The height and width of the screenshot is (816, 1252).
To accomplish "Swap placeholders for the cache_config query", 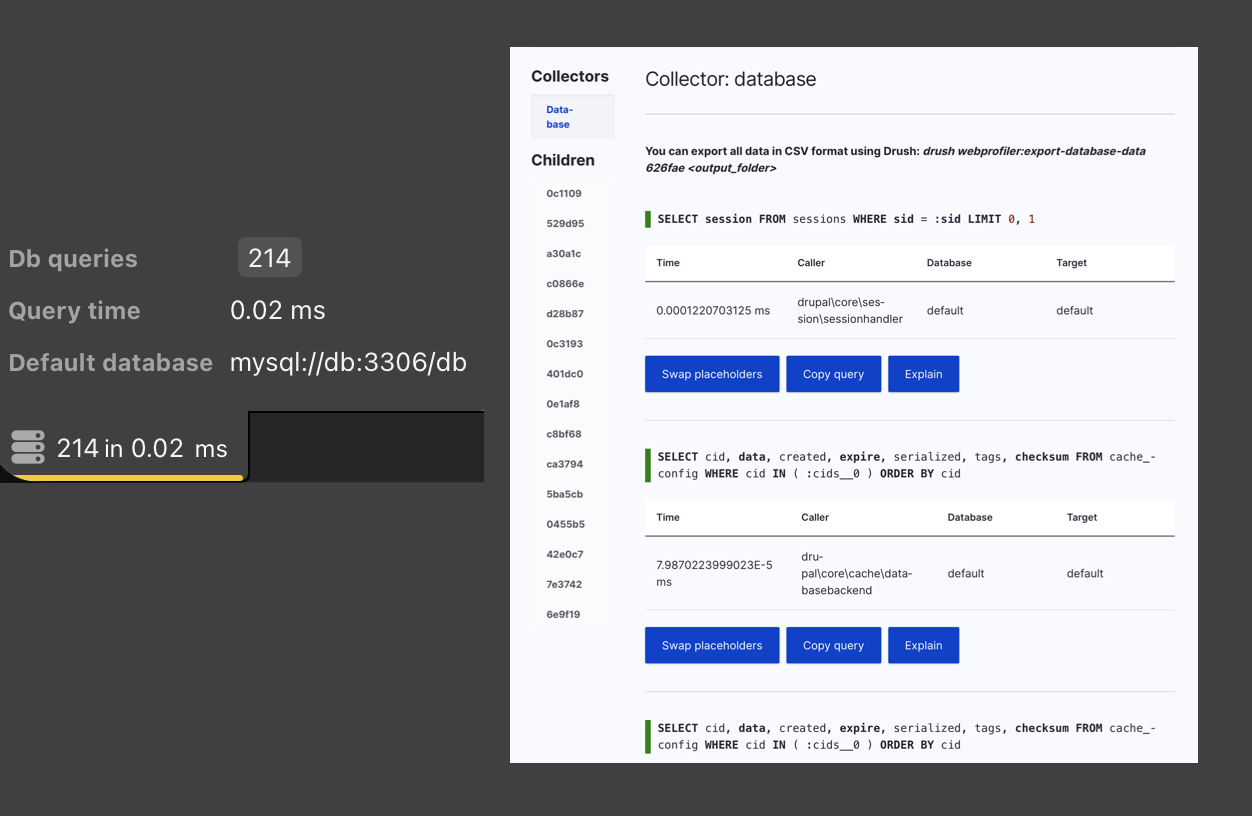I will pos(712,645).
